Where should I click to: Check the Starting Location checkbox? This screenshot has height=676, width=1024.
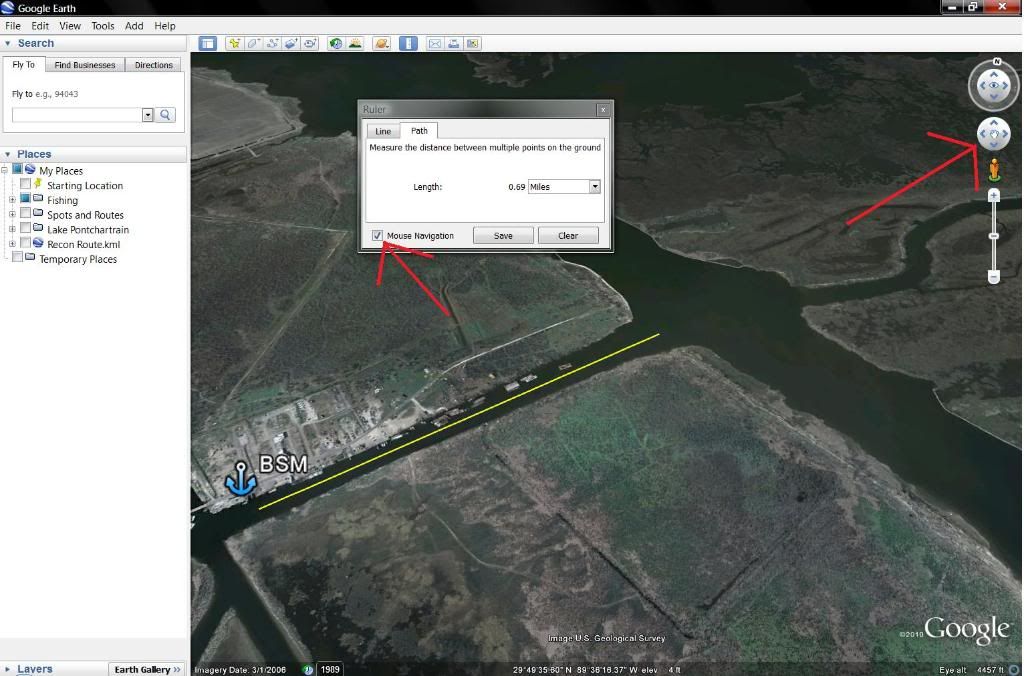coord(25,184)
